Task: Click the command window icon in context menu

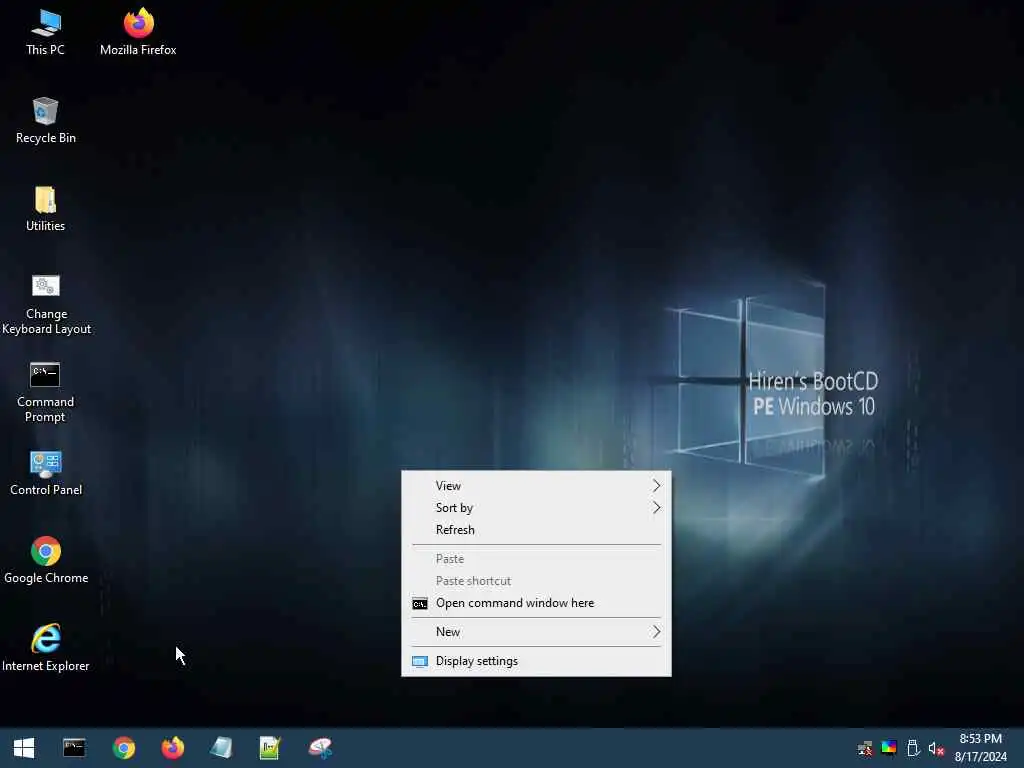Action: [420, 603]
